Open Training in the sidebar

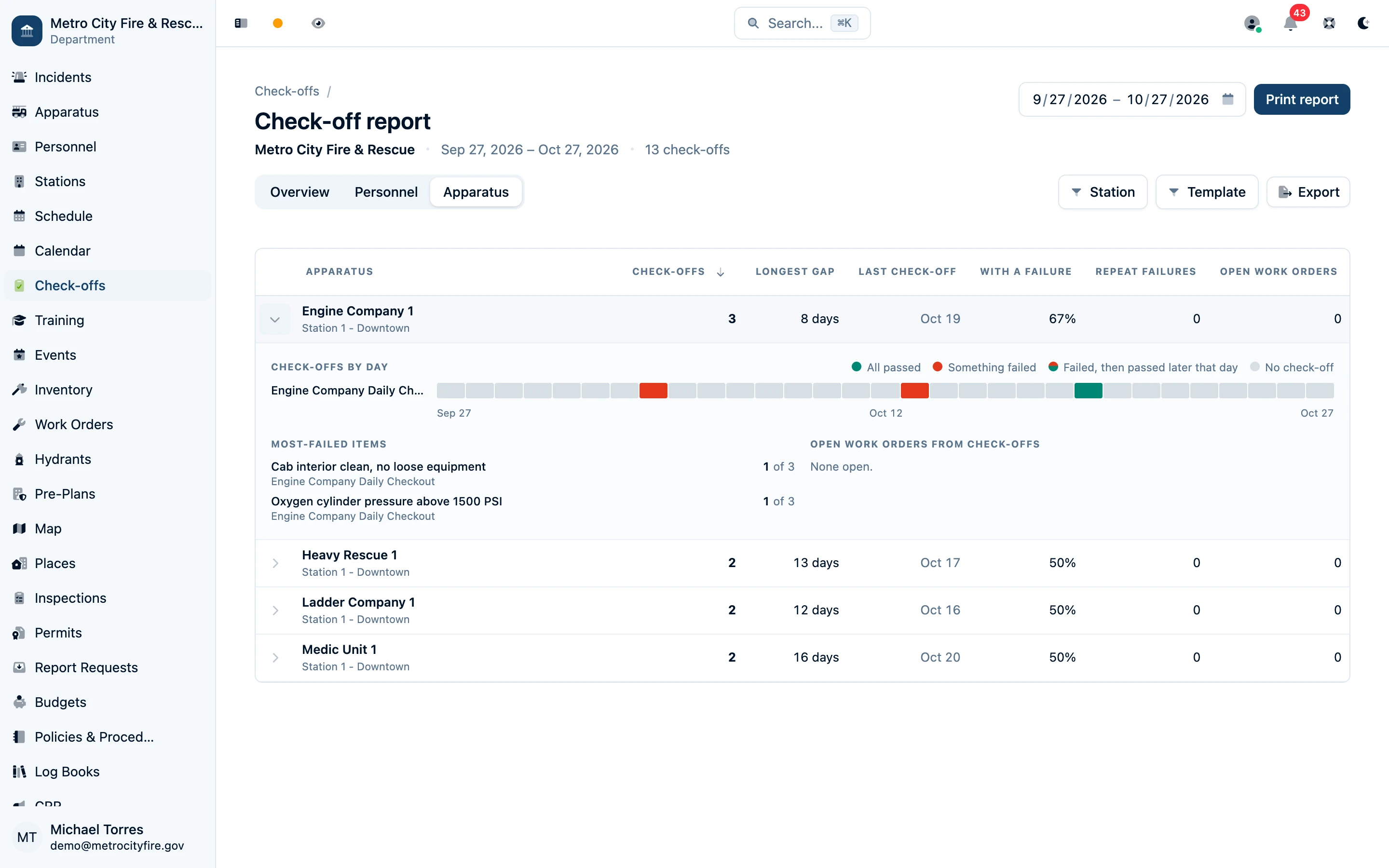pos(108,320)
